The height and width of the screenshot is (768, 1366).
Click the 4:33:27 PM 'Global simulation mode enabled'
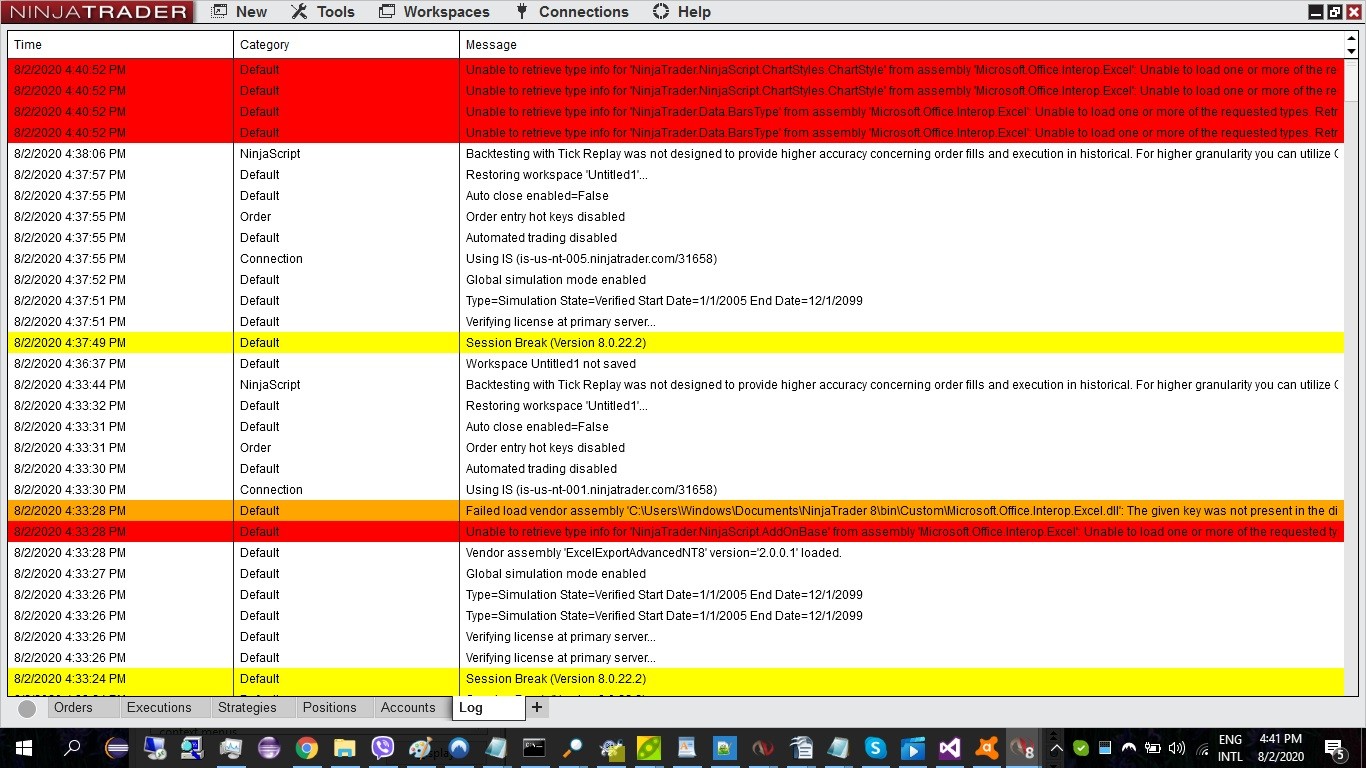coord(556,574)
